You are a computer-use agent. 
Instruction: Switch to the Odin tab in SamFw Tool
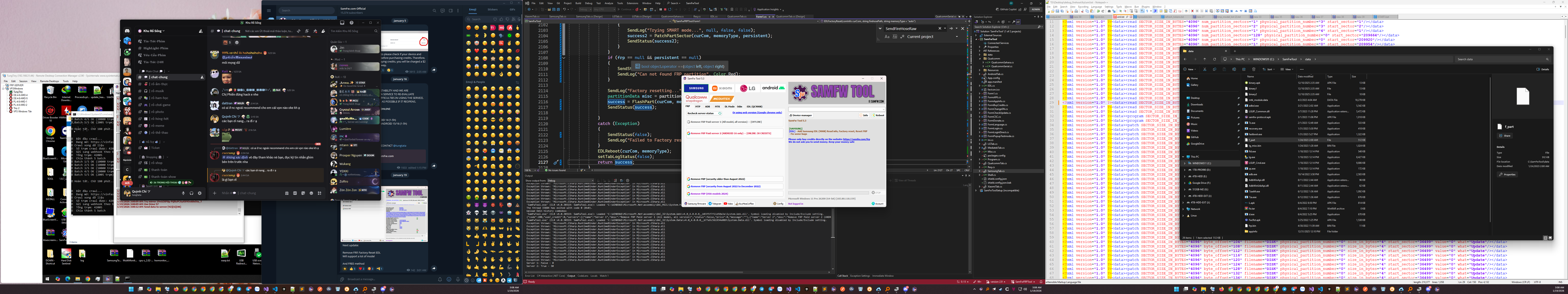click(739, 107)
